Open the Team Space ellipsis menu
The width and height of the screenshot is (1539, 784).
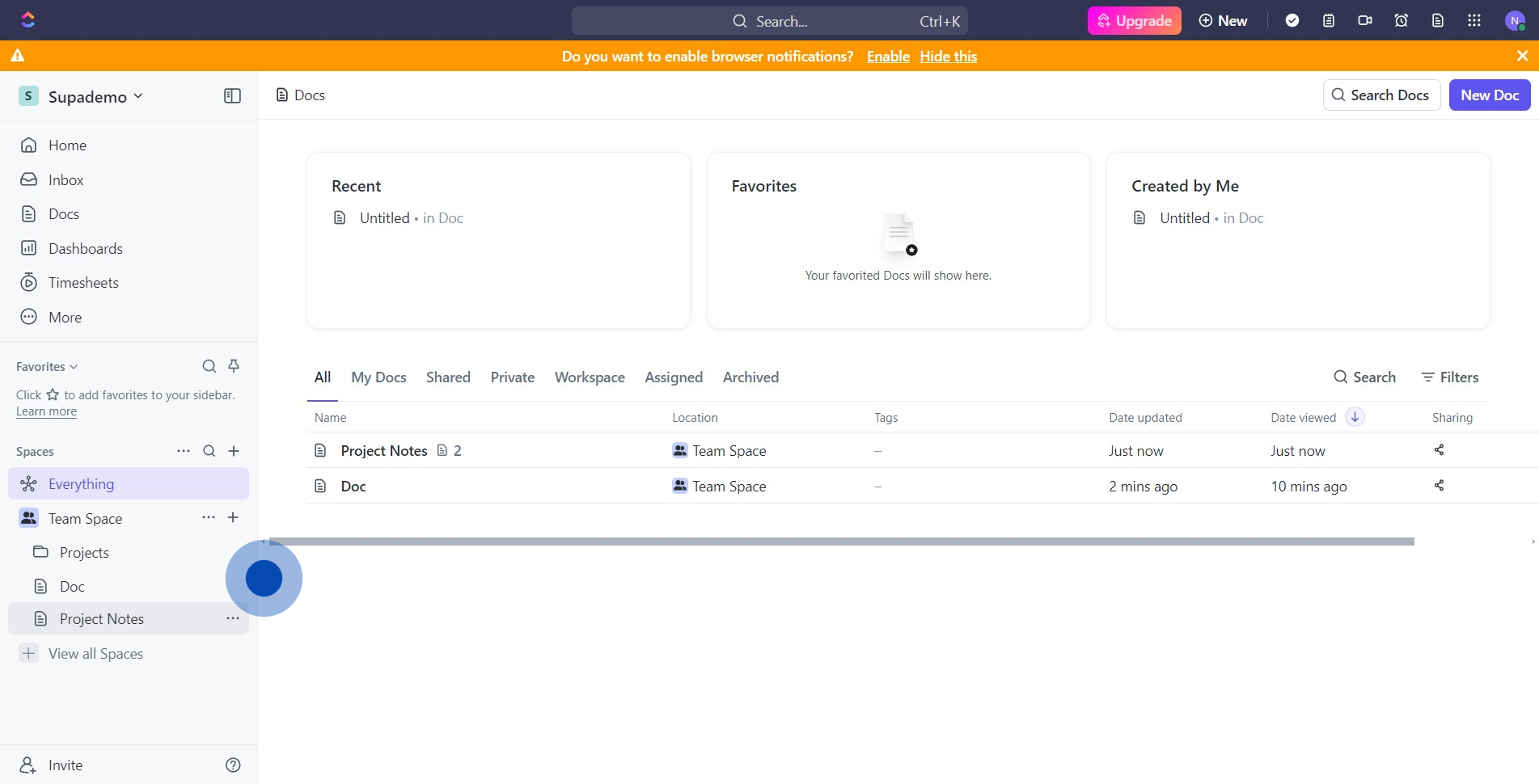[x=208, y=517]
